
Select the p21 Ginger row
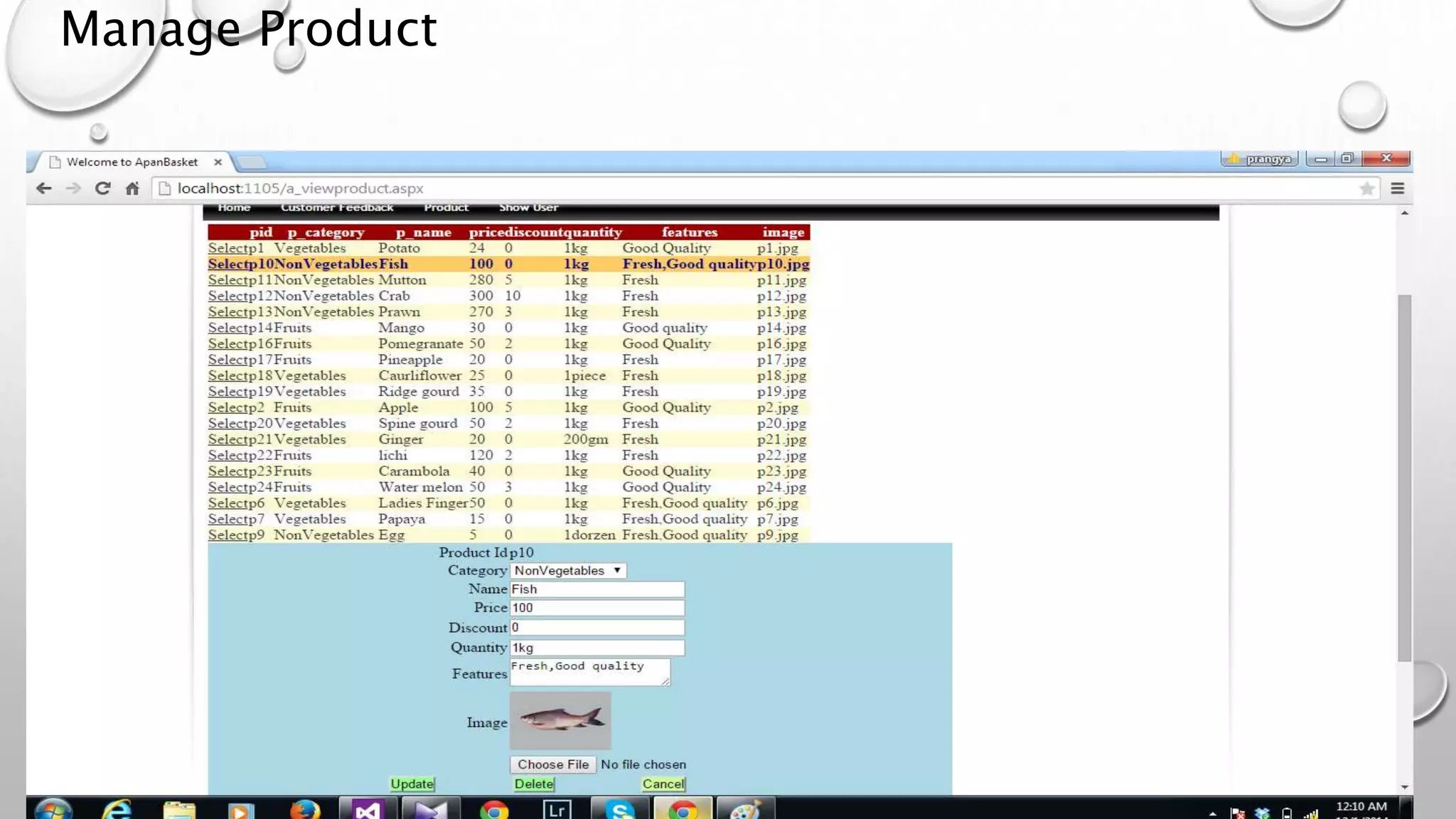pyautogui.click(x=227, y=439)
